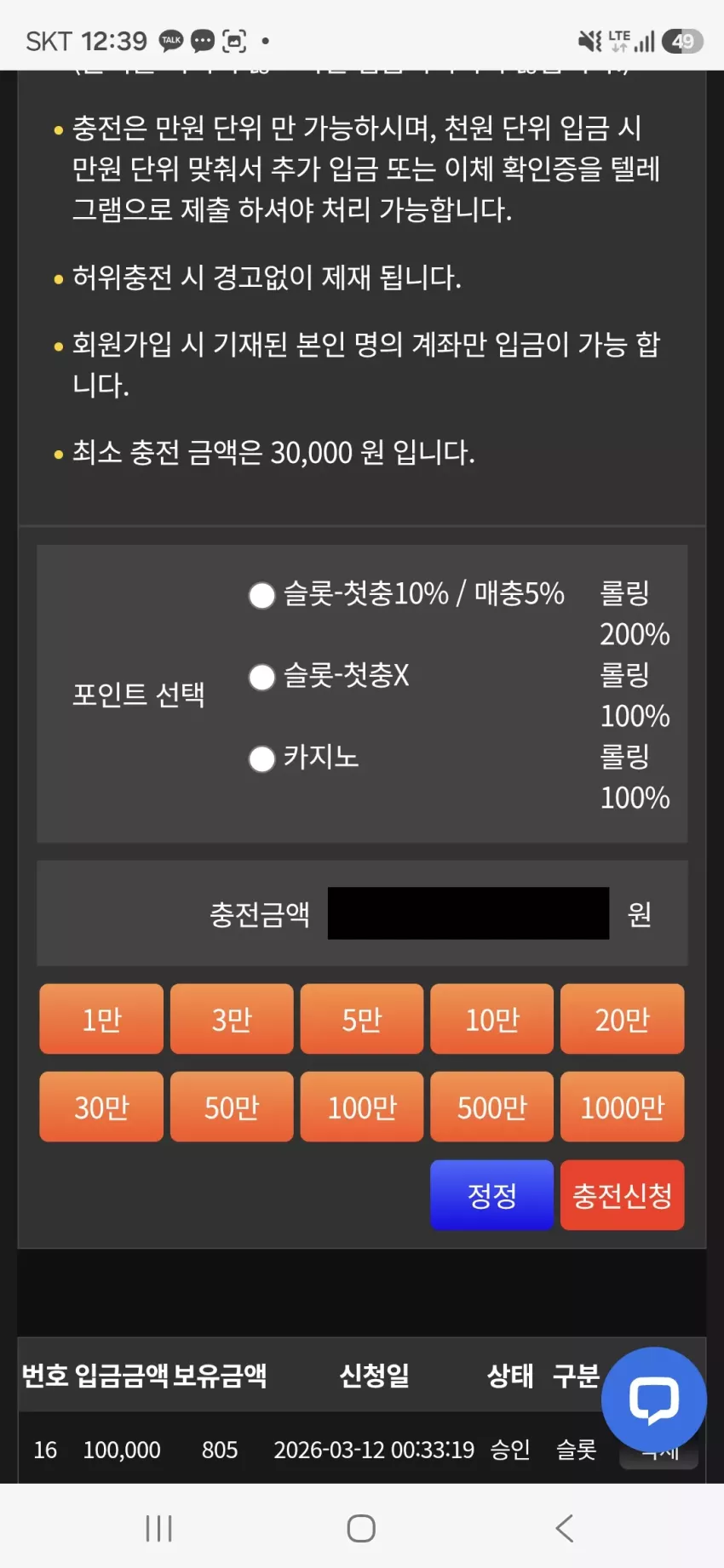
Task: Add 100만 to the charge amount
Action: click(362, 1107)
